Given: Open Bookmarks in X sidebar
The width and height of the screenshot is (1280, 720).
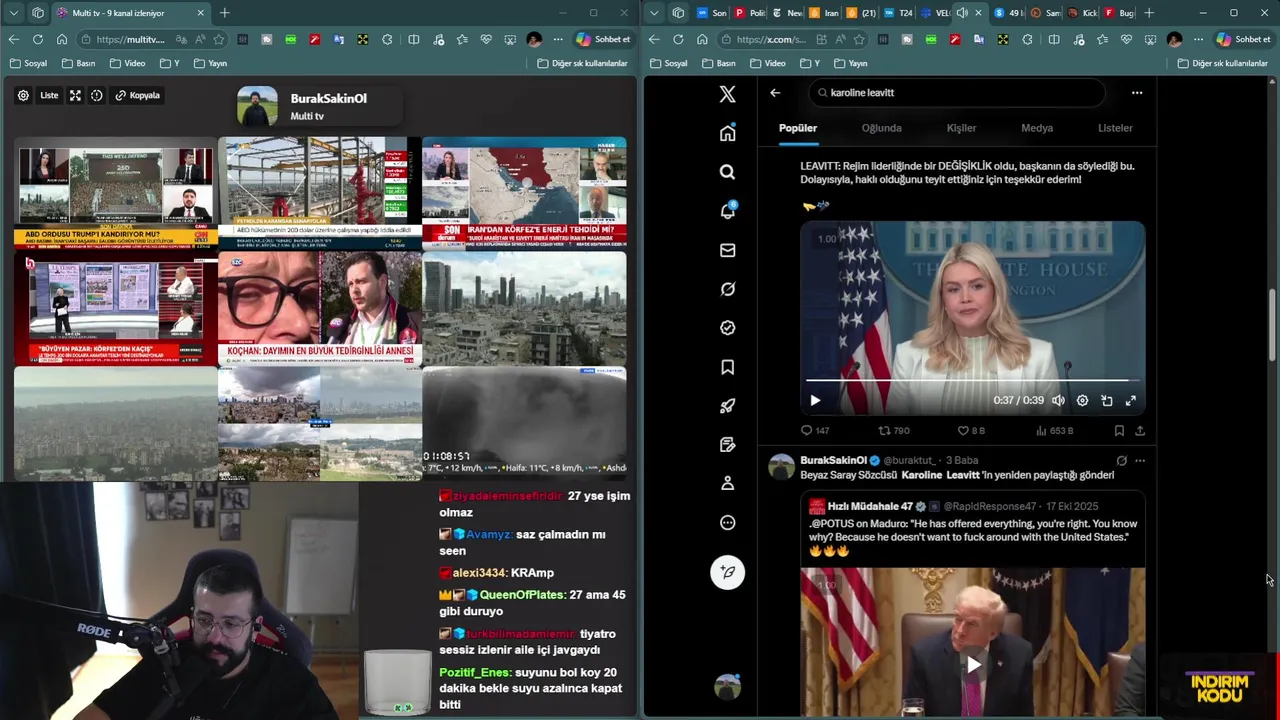Looking at the screenshot, I should pos(727,367).
